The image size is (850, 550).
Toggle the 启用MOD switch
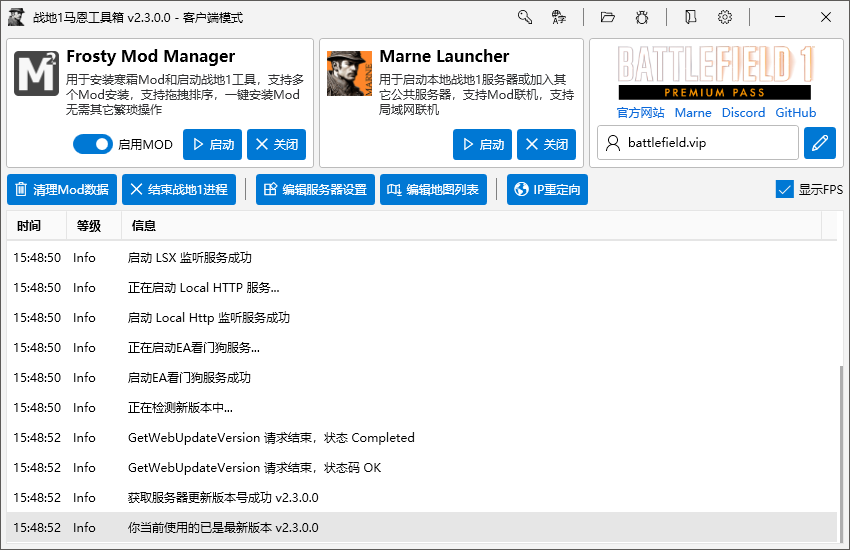click(93, 145)
